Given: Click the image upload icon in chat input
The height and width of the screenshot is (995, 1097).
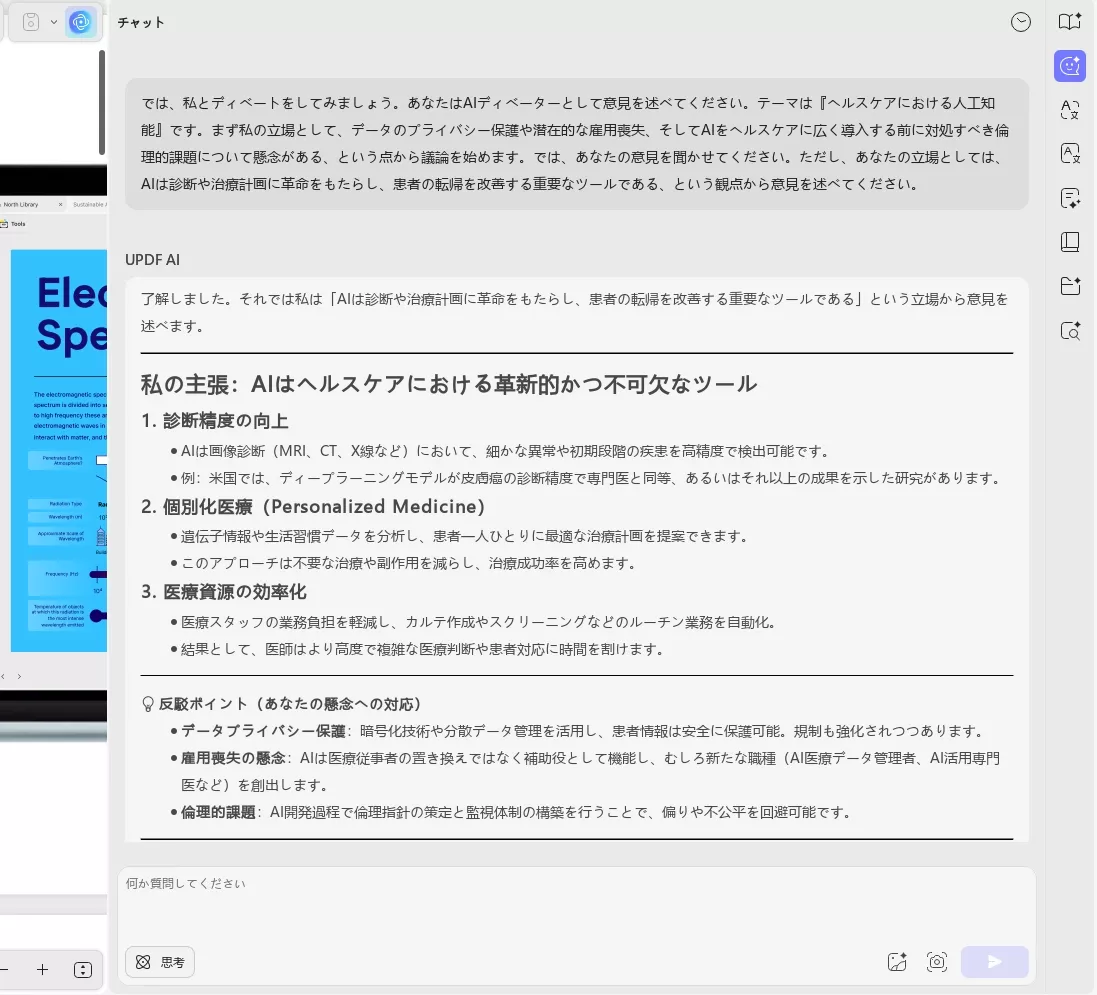Looking at the screenshot, I should (x=897, y=962).
